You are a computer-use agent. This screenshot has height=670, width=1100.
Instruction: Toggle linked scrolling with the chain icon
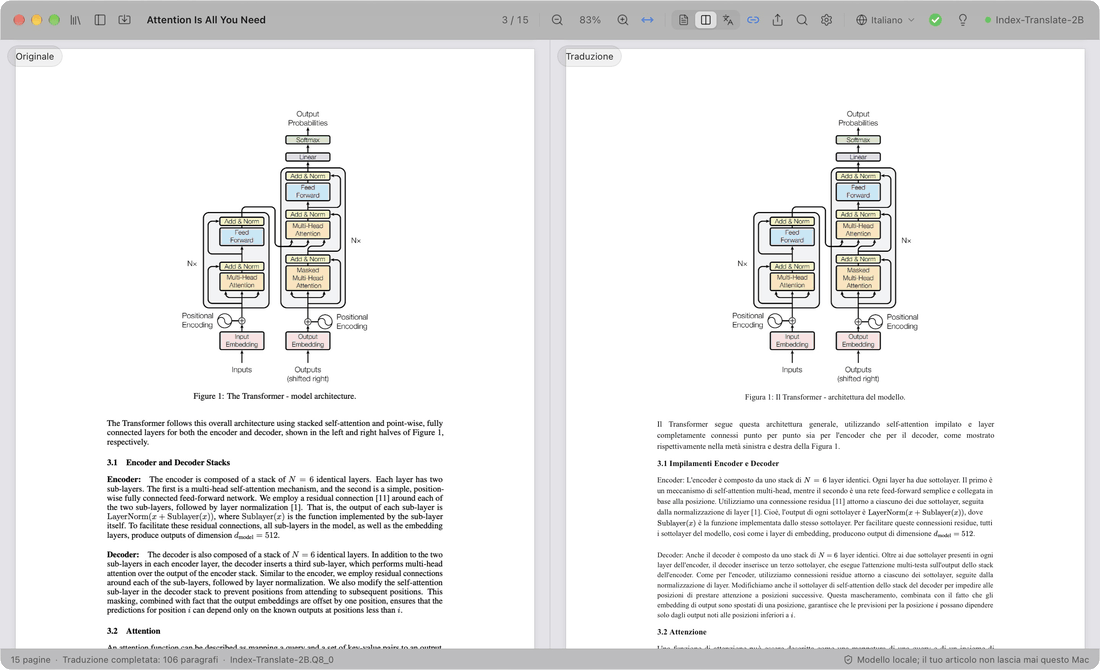(753, 20)
